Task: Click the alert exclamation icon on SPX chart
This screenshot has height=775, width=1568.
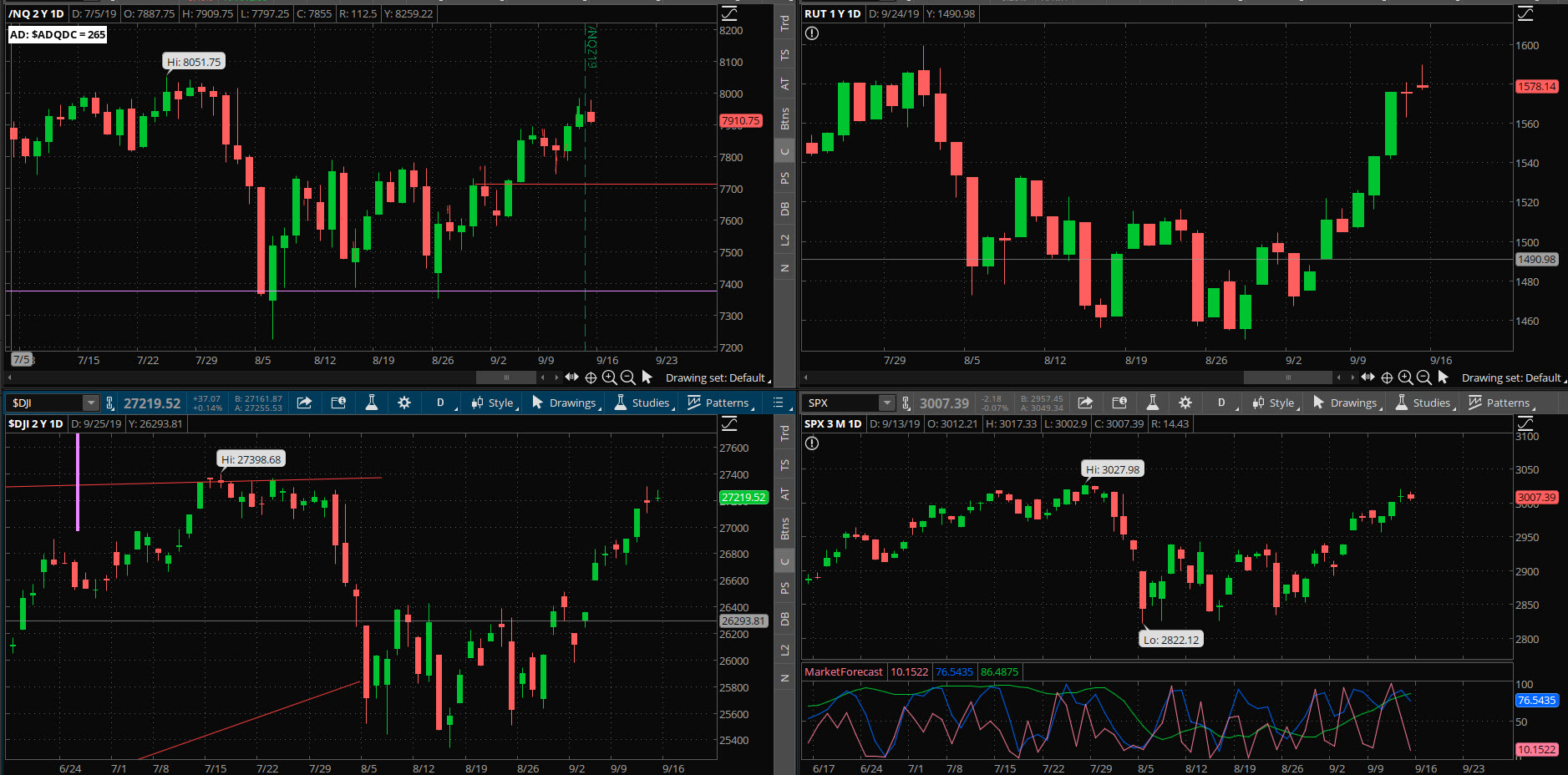Action: click(x=812, y=443)
